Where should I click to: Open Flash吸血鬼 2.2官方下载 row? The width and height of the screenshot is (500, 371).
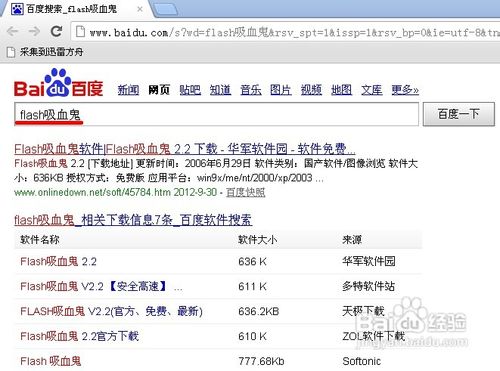click(79, 336)
